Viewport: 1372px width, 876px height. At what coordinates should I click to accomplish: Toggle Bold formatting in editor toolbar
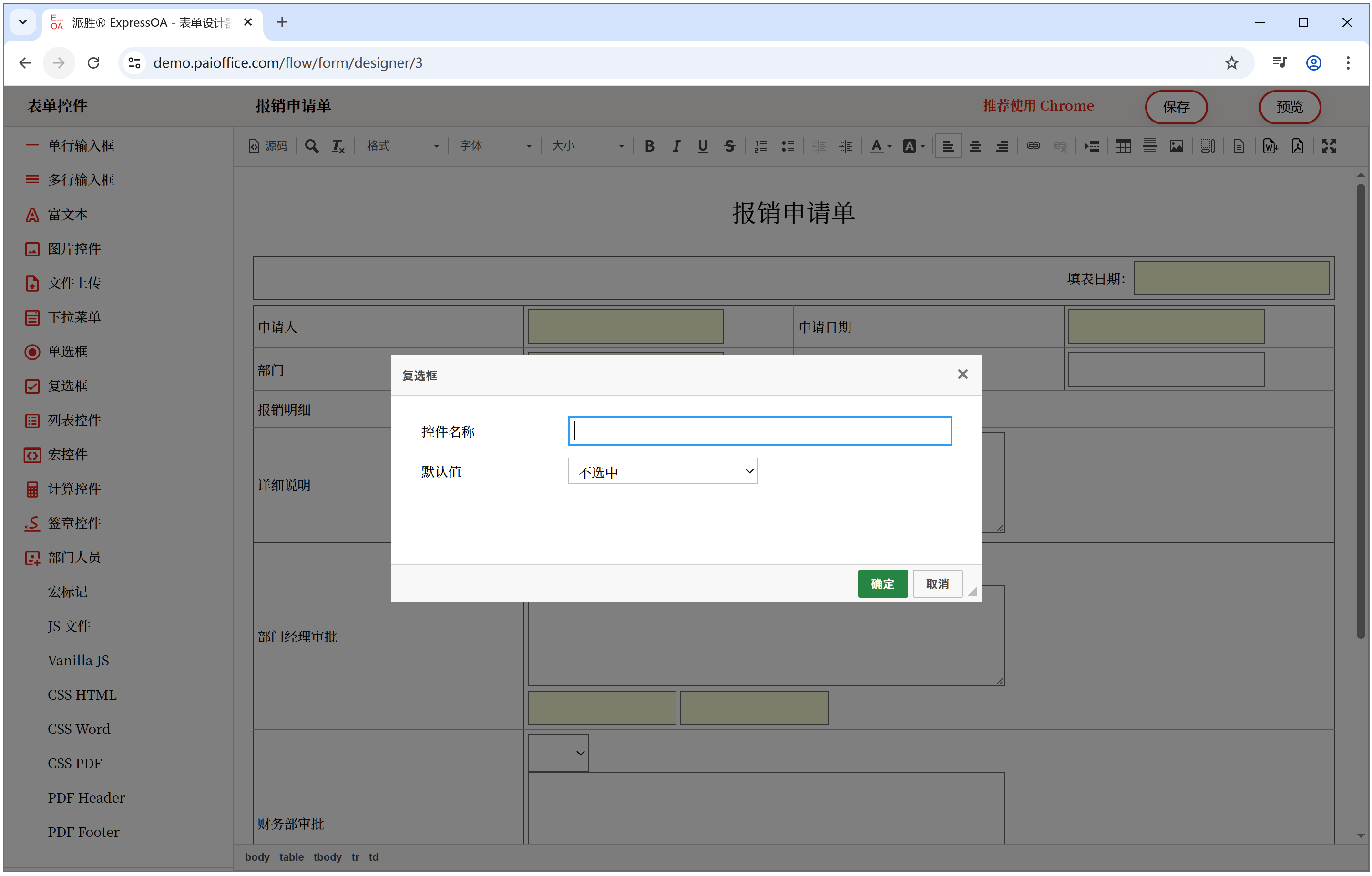[649, 146]
